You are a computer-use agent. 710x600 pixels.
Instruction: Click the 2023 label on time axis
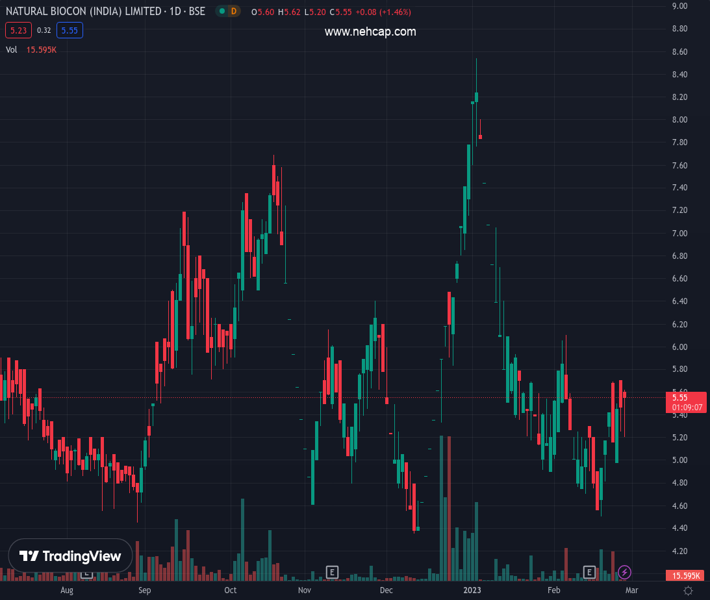pyautogui.click(x=474, y=591)
